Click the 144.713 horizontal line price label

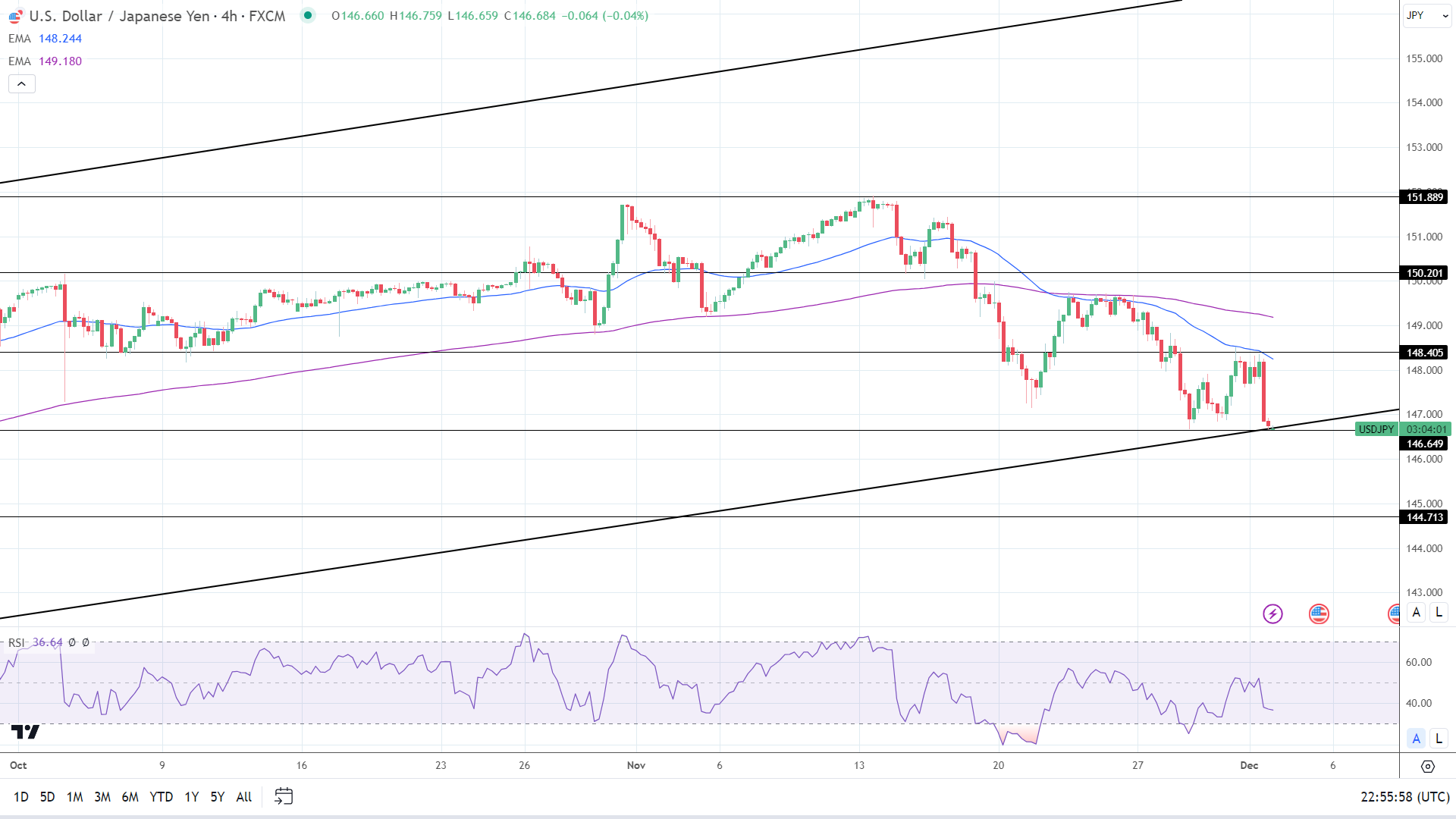coord(1424,517)
